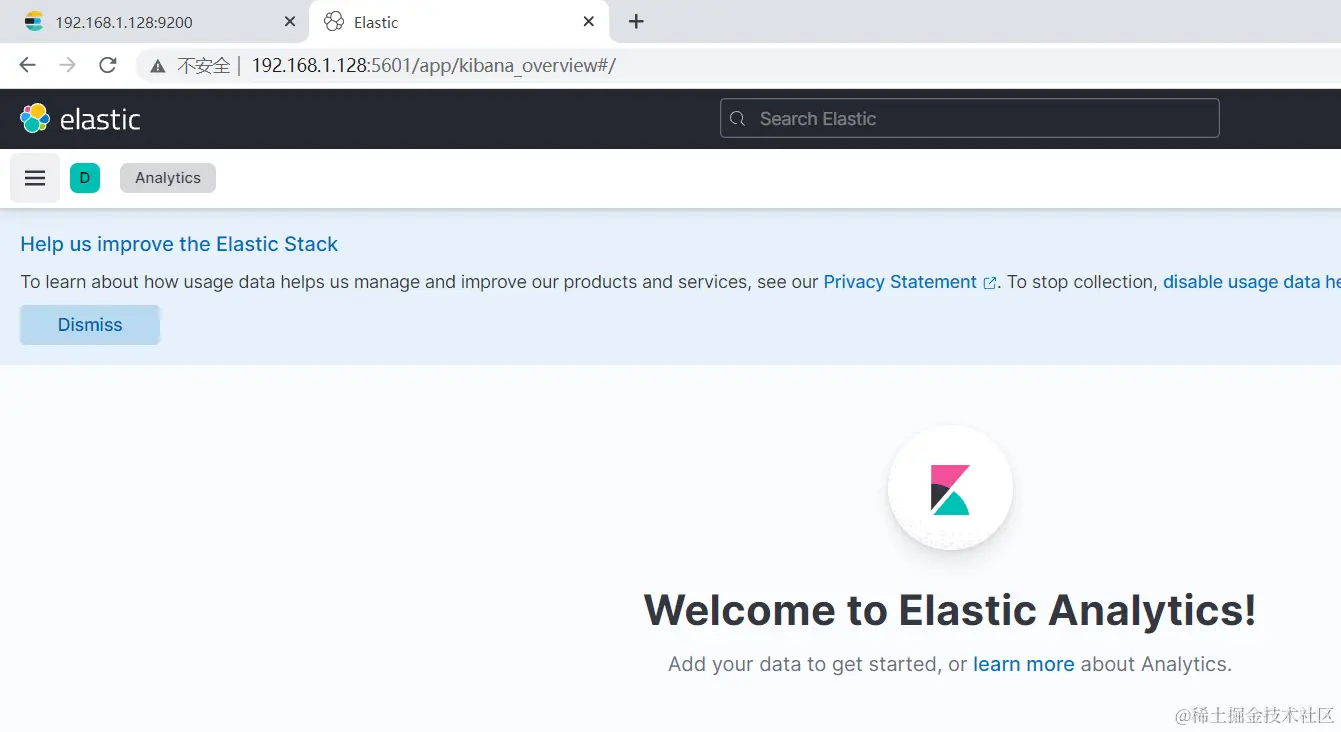
Task: Reload the page with refresh icon
Action: 108,65
